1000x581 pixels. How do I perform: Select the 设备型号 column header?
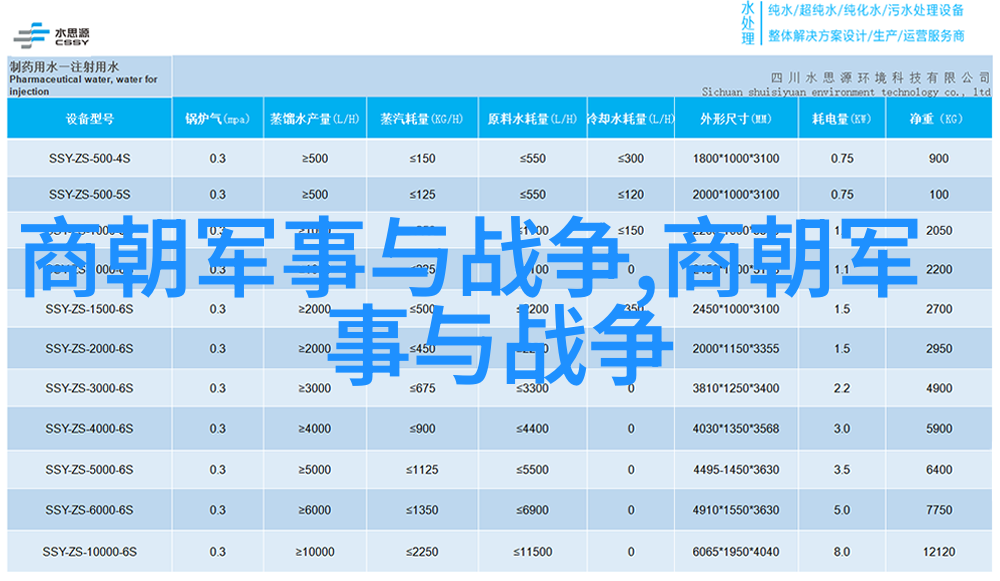tap(89, 119)
